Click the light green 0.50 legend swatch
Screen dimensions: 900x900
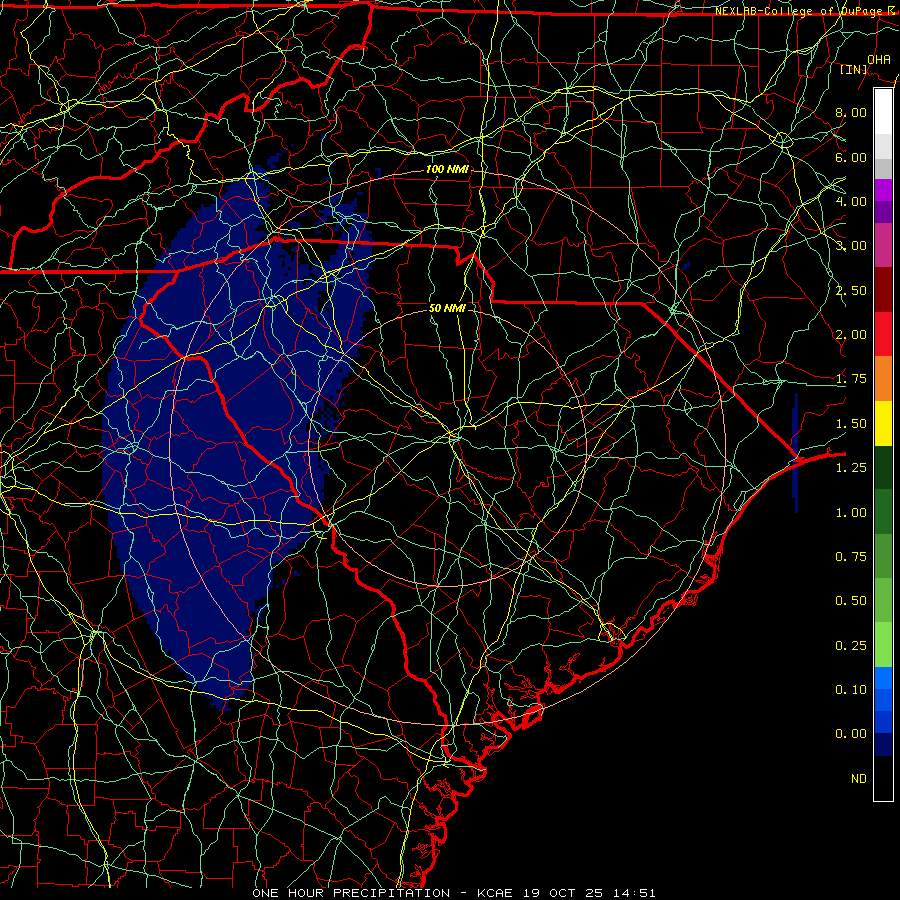click(x=883, y=600)
